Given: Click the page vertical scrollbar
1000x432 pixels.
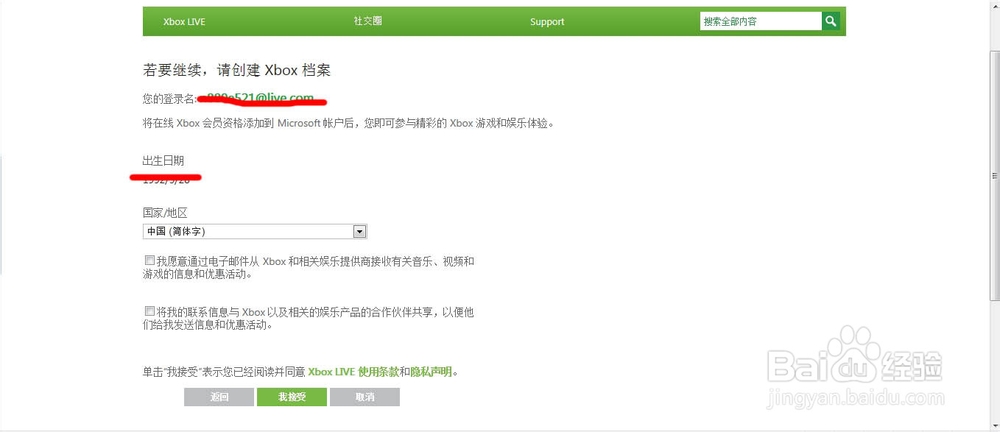Looking at the screenshot, I should 995,175.
